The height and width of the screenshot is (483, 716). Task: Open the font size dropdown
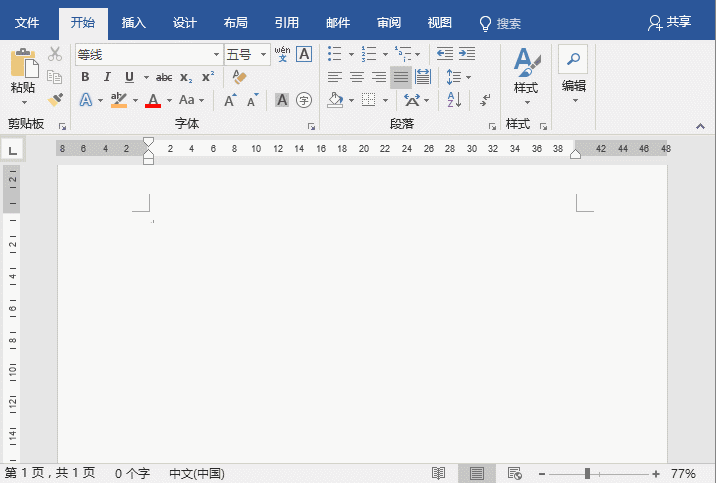coord(264,54)
